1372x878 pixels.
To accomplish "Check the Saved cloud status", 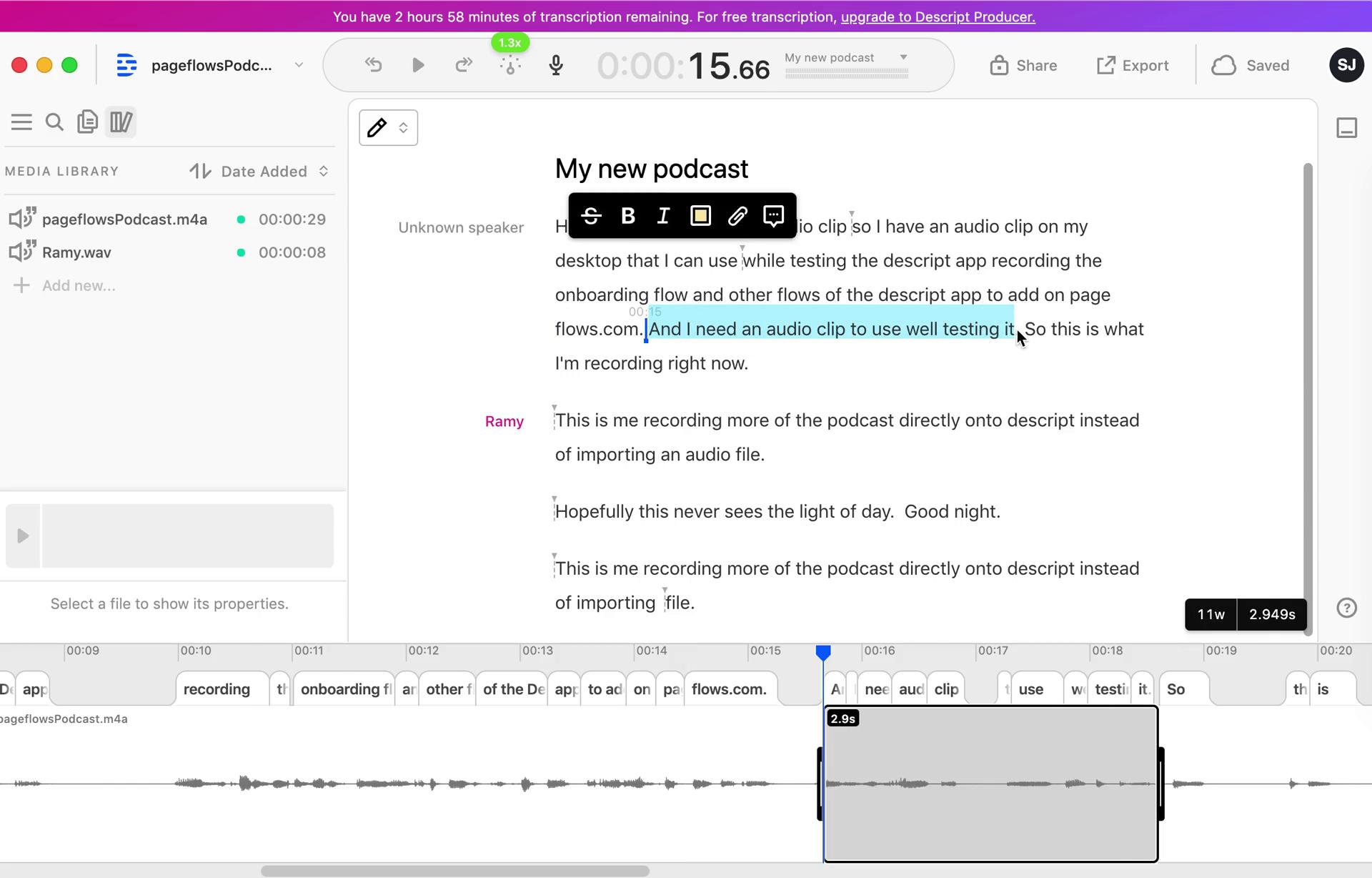I will coord(1251,65).
